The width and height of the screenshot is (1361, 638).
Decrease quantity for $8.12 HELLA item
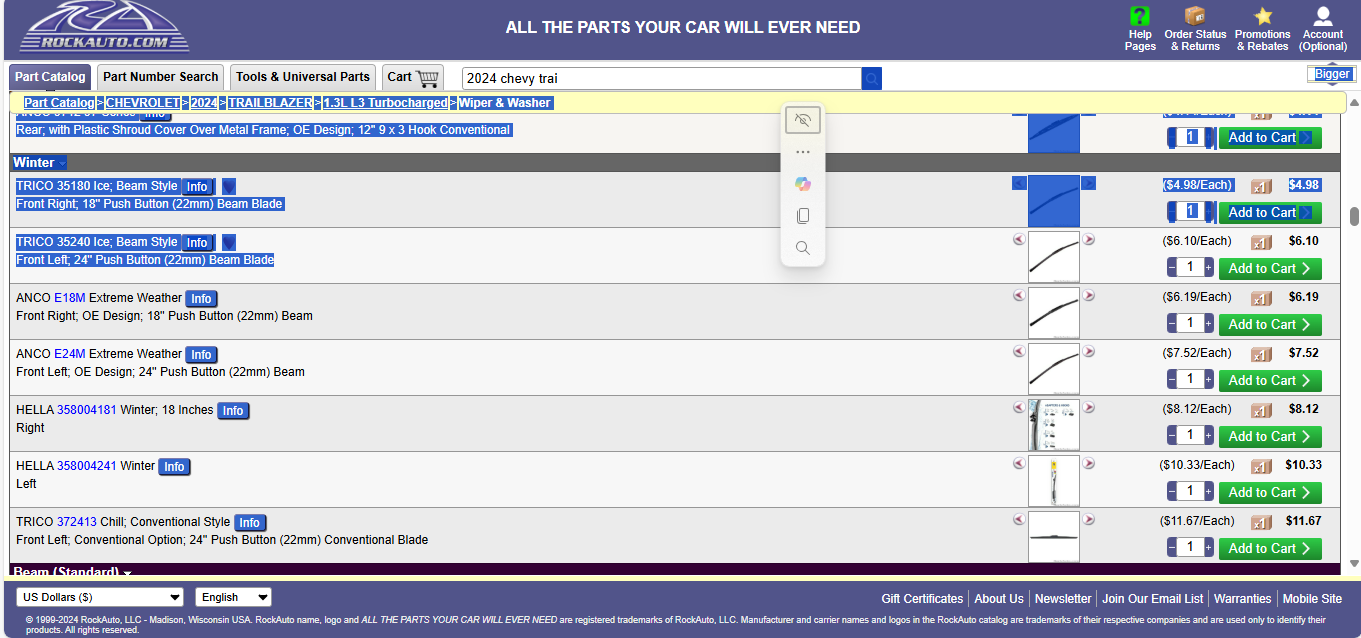pos(1172,436)
